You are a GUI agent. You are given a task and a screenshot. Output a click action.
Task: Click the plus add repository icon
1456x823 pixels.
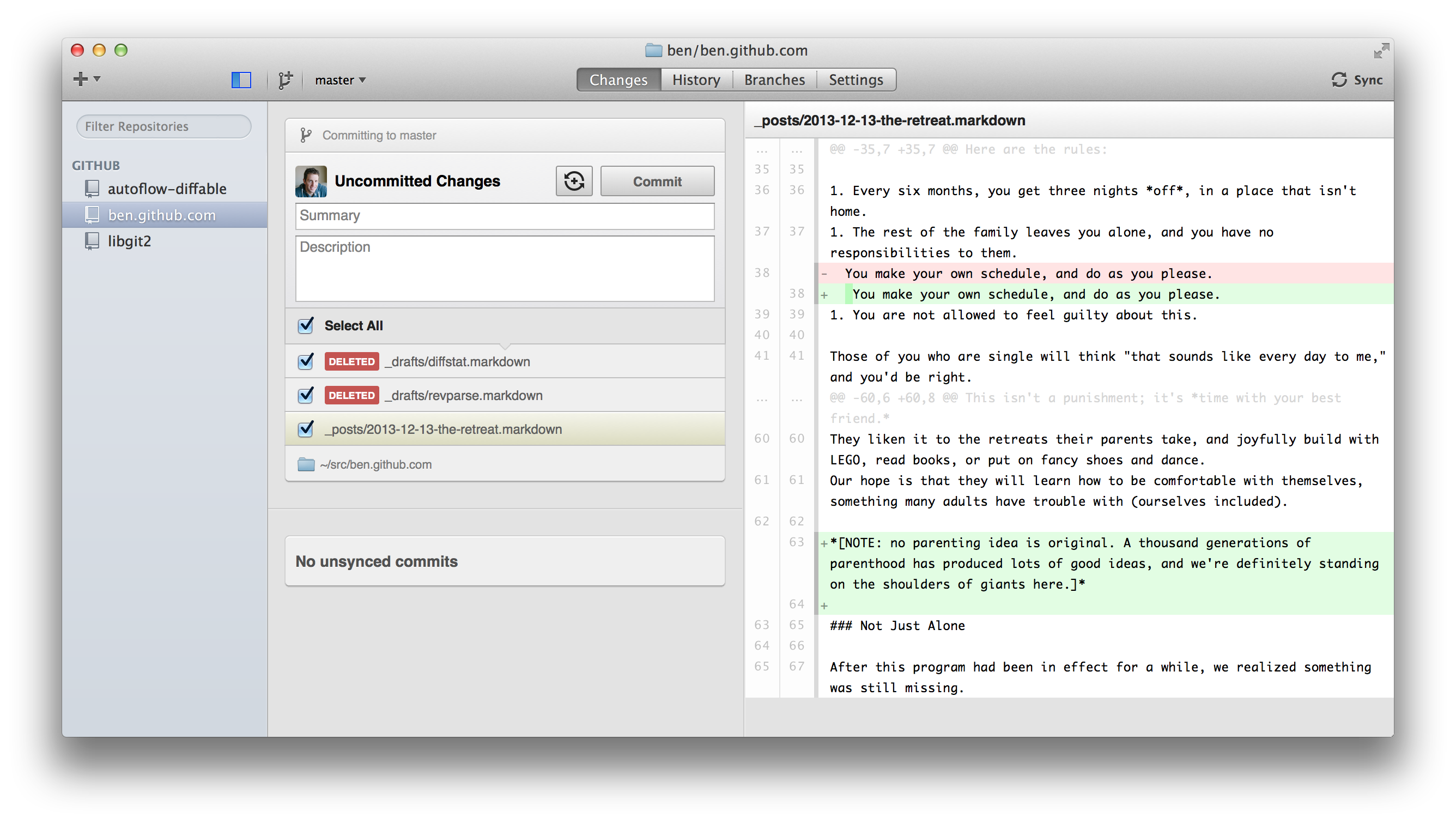pyautogui.click(x=80, y=79)
